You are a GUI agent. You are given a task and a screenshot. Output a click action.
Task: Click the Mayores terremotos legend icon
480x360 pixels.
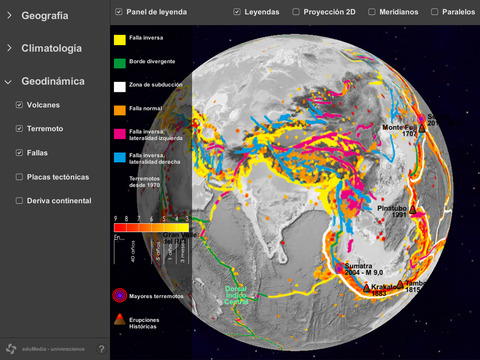click(120, 296)
